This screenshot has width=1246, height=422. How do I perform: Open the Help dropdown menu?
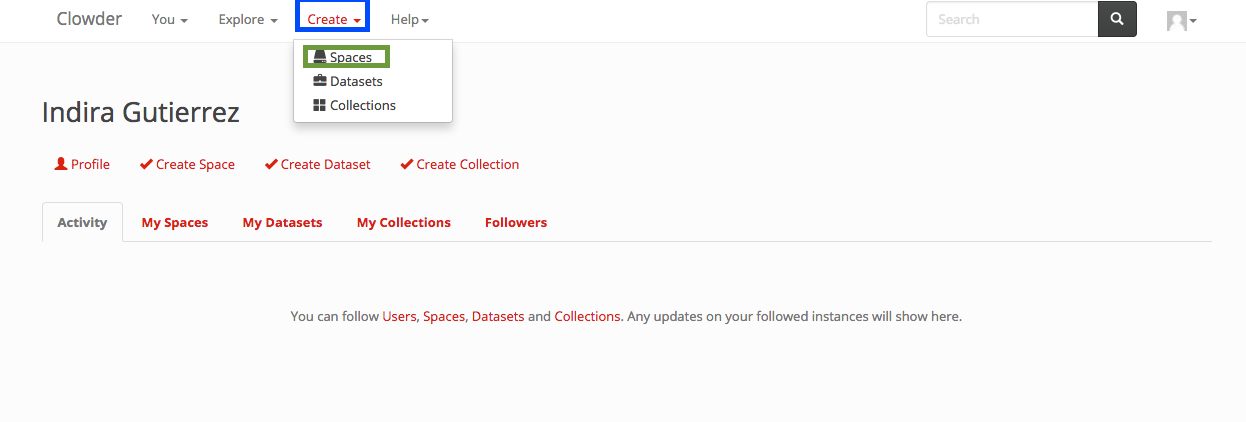pos(409,20)
